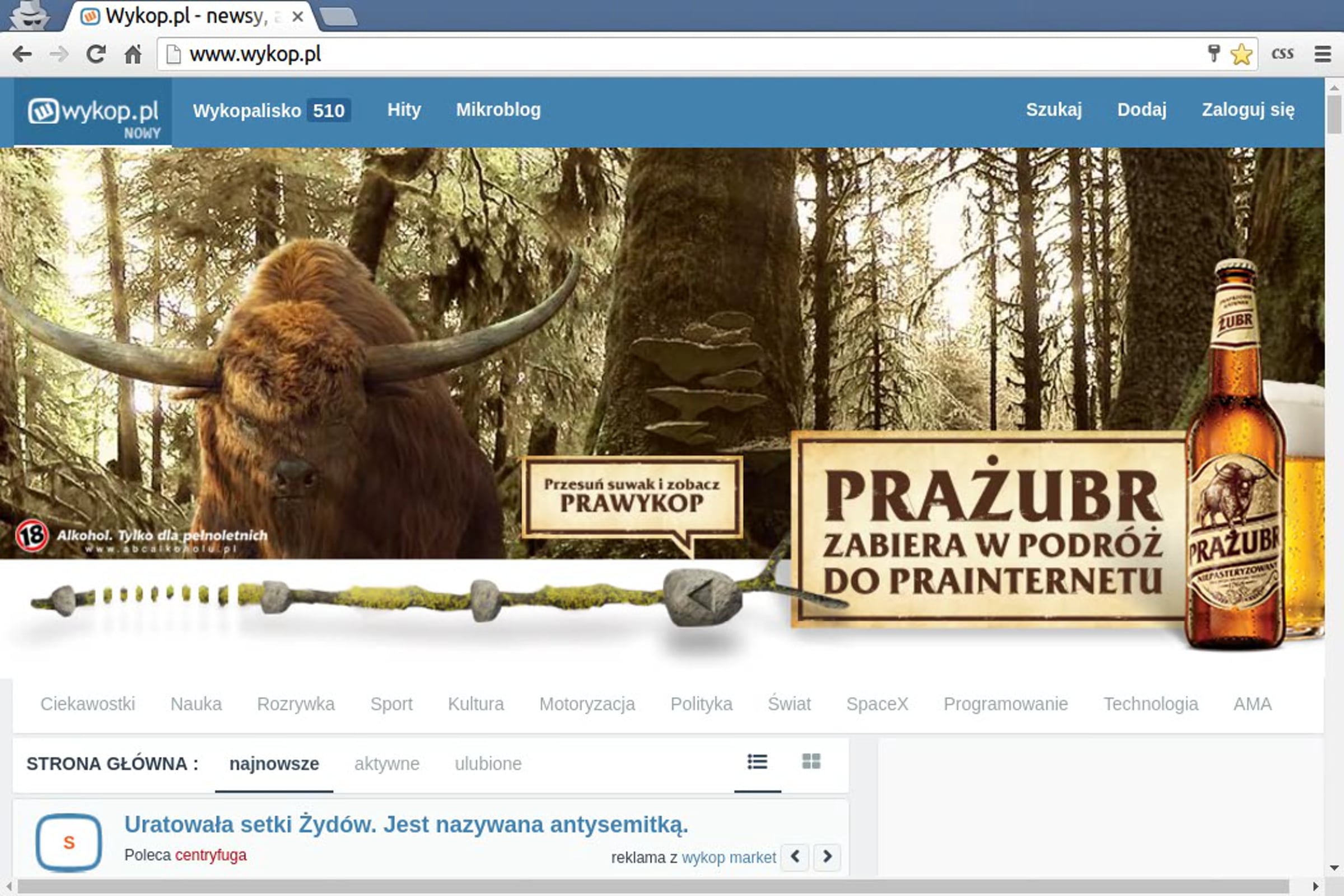Select the Polityka category
The width and height of the screenshot is (1344, 896).
pyautogui.click(x=701, y=704)
